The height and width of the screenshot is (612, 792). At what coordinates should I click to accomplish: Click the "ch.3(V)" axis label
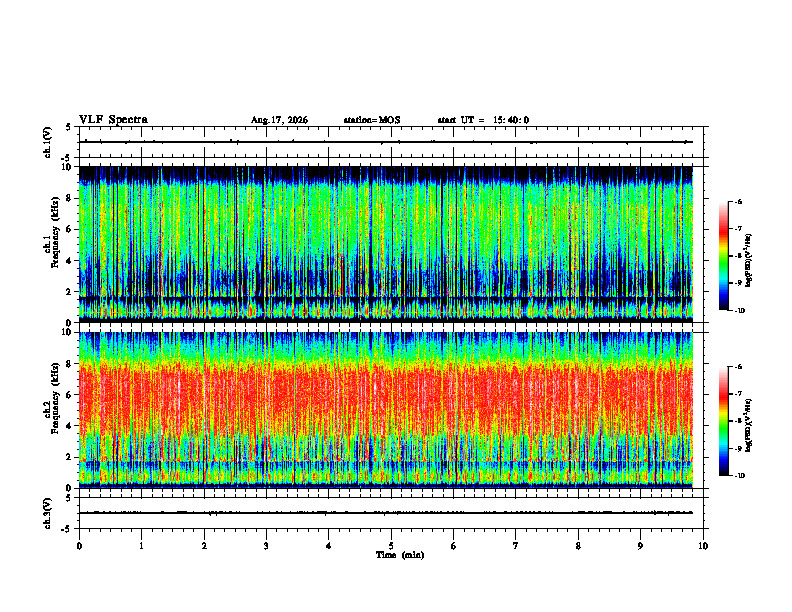[48, 513]
